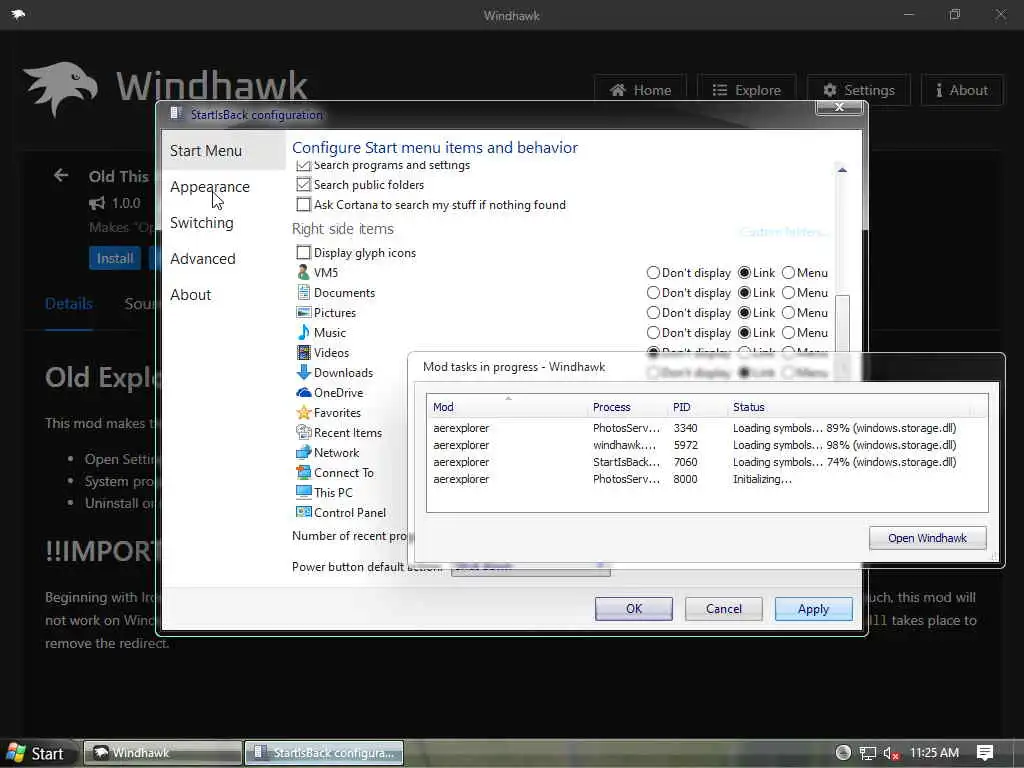Click the back arrow in Windhawk
The width and height of the screenshot is (1024, 768).
tap(61, 176)
